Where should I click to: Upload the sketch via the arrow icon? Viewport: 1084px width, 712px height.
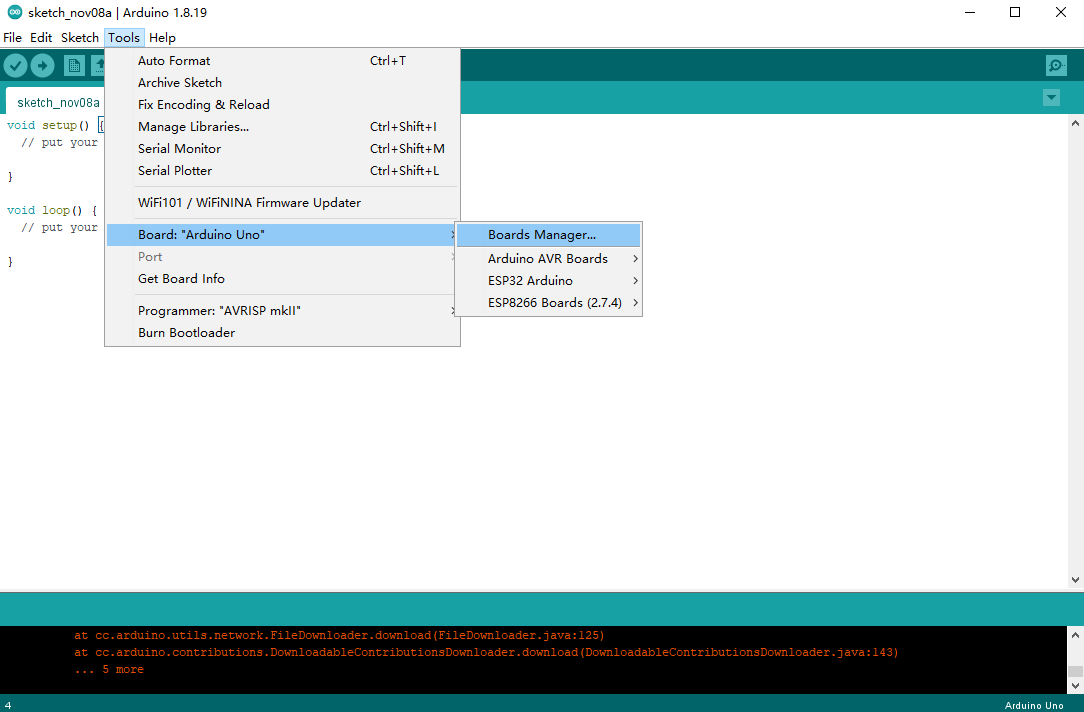[x=42, y=65]
